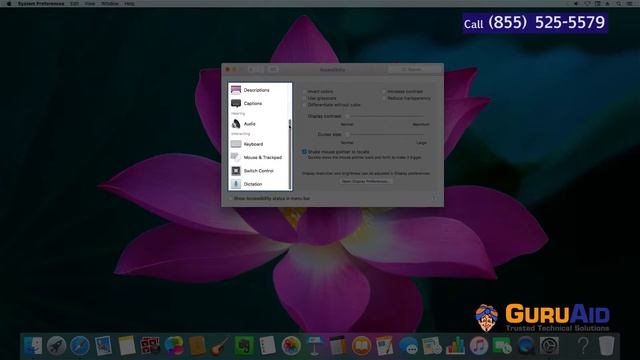Click Open Display Preferences button
Viewport: 640px width, 360px height.
366,181
